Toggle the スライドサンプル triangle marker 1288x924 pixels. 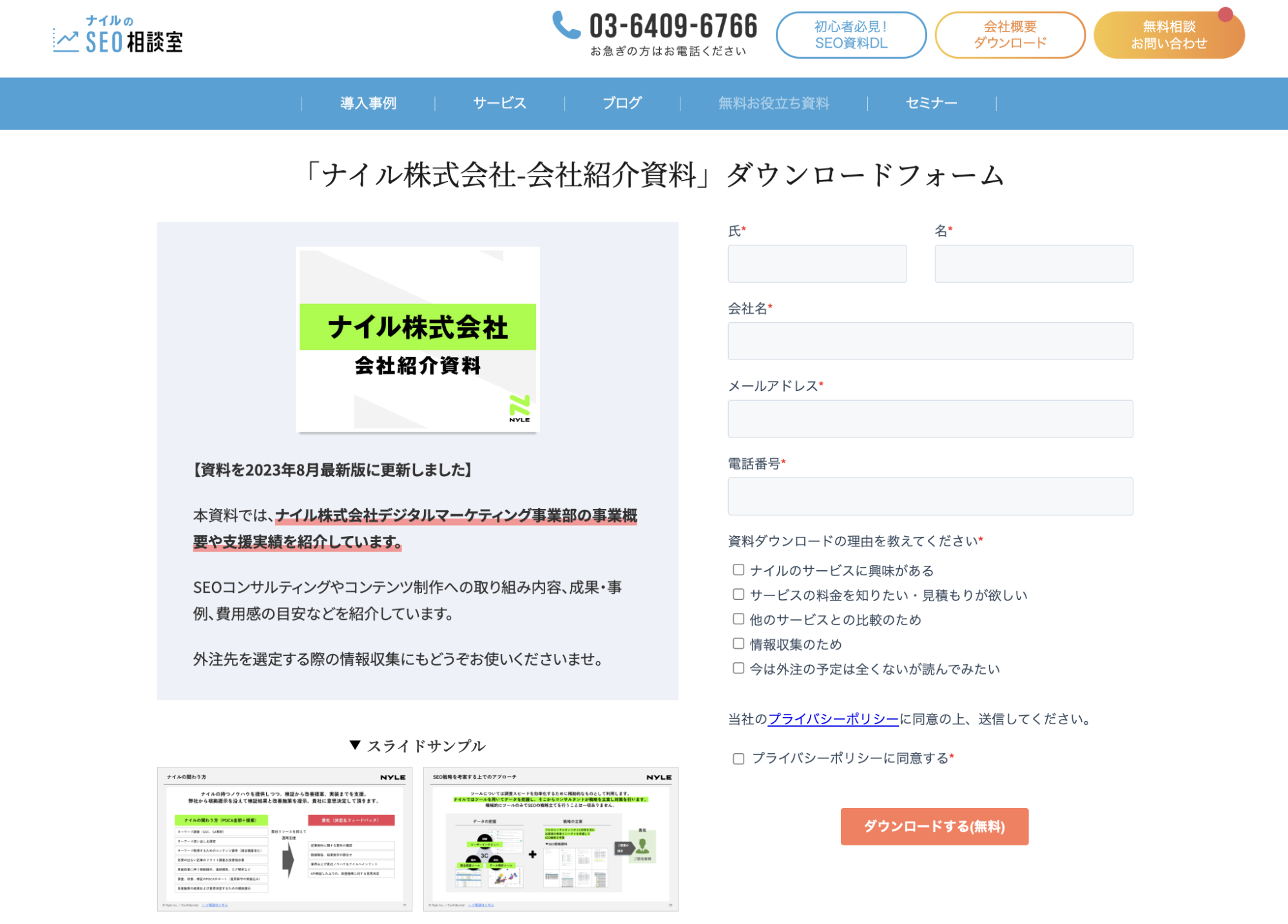pyautogui.click(x=354, y=745)
